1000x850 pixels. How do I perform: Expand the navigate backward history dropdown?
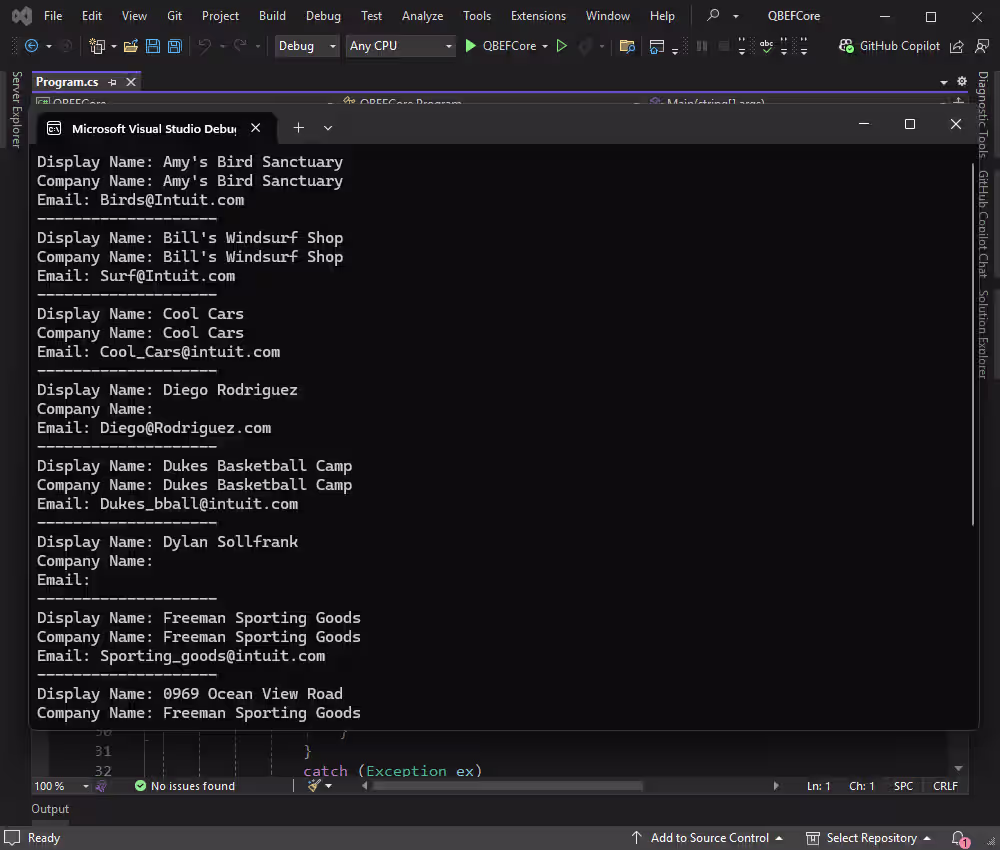click(x=48, y=46)
